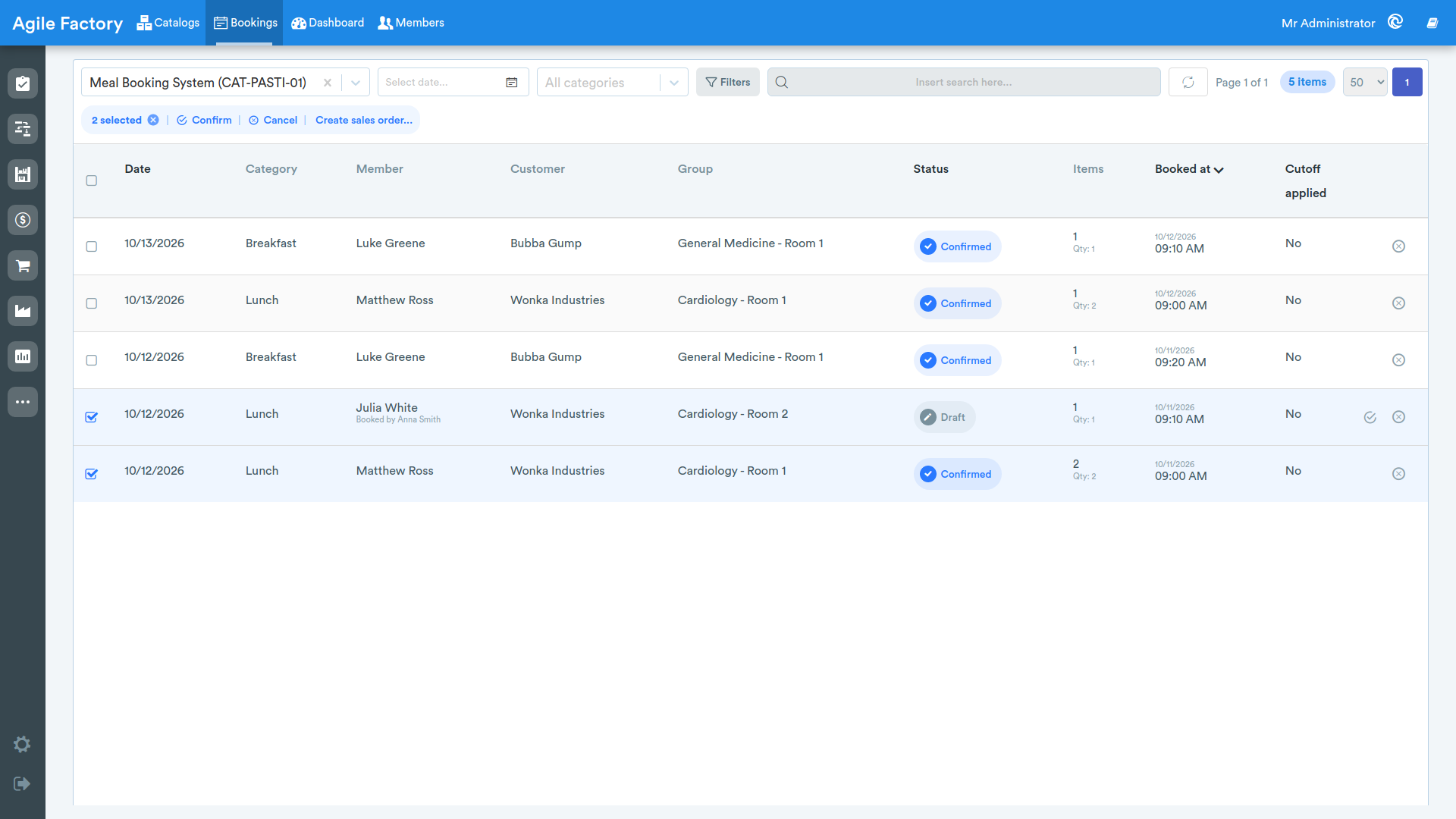Open the sliders settings sidebar icon

pyautogui.click(x=23, y=129)
